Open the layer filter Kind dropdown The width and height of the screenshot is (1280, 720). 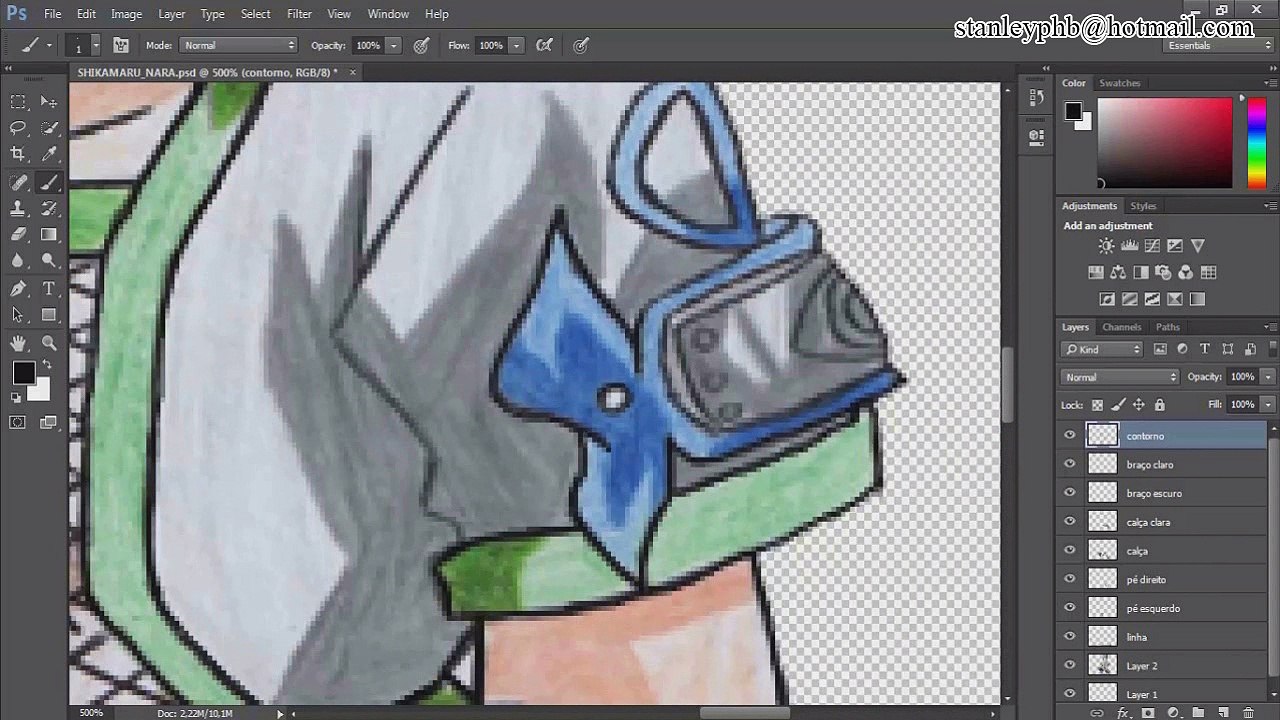pos(1103,349)
